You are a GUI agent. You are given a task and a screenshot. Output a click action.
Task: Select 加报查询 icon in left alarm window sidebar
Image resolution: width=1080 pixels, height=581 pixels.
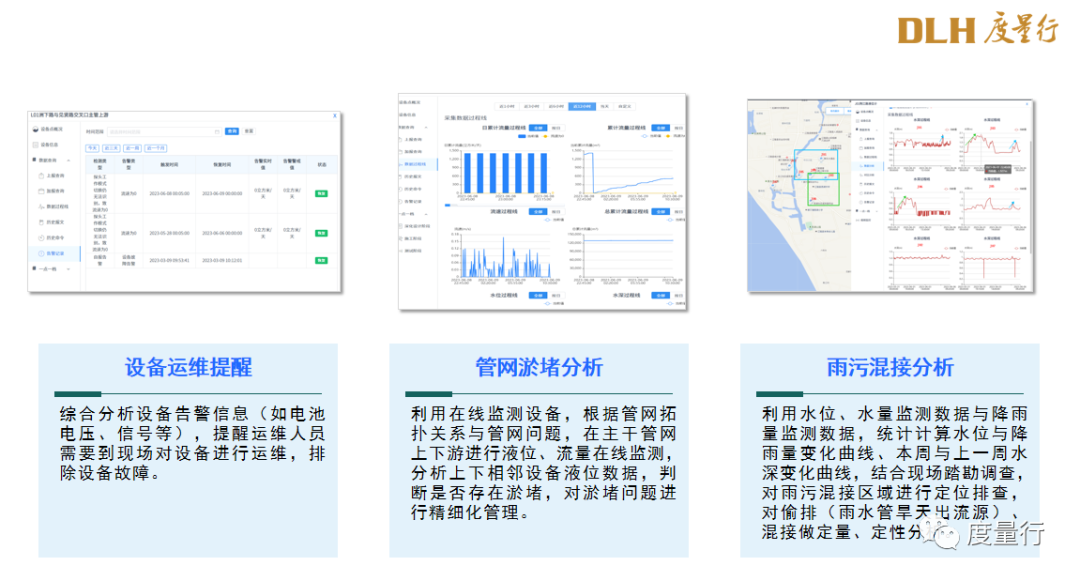click(41, 191)
